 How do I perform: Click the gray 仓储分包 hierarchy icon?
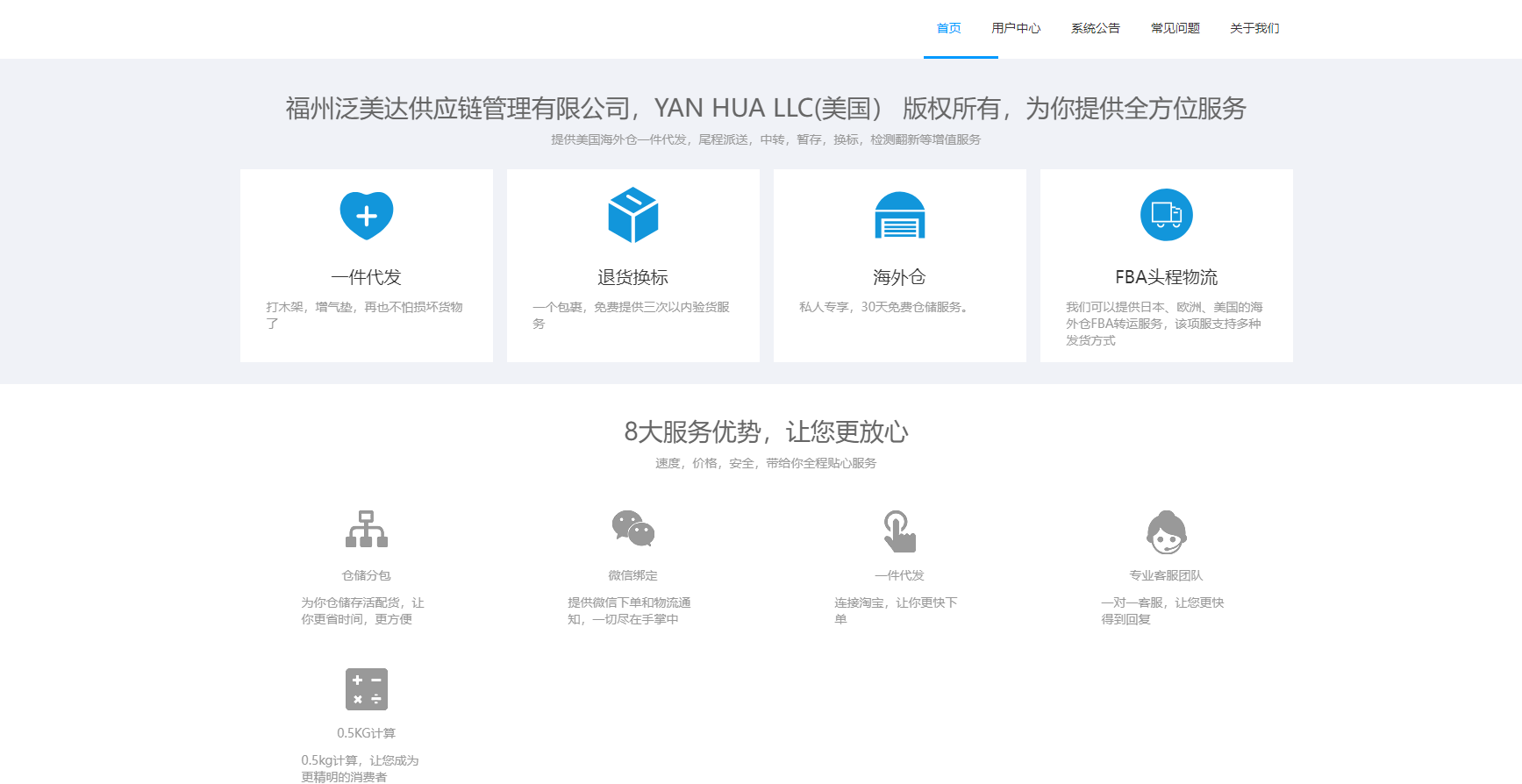point(367,529)
